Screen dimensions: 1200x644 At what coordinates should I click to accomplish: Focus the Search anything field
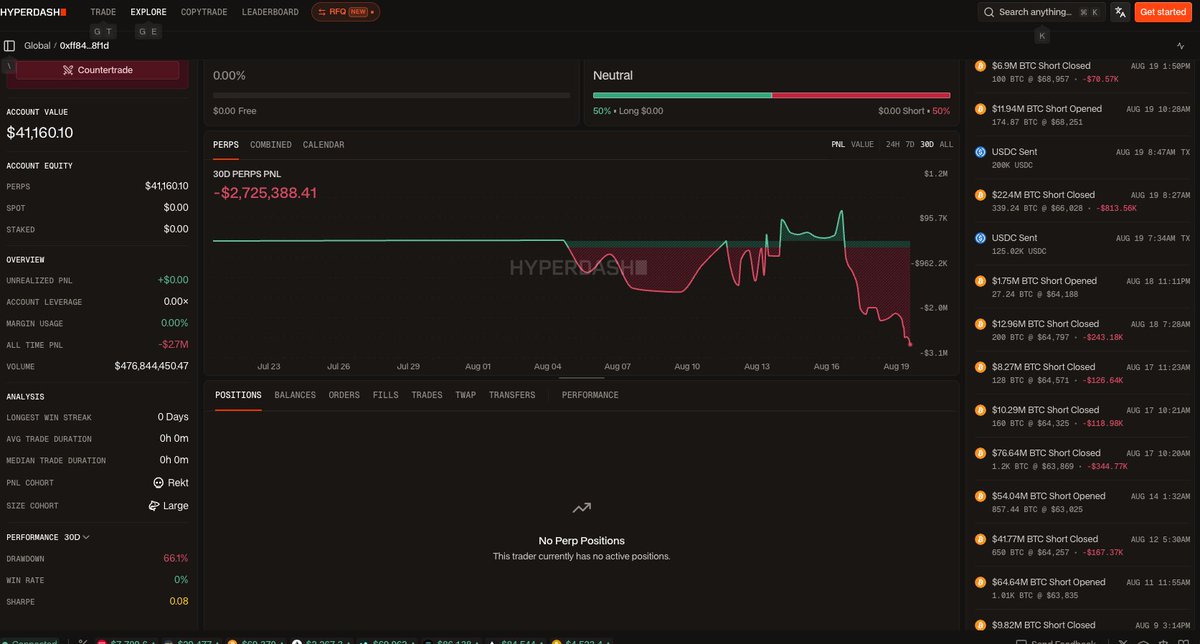(x=1041, y=12)
